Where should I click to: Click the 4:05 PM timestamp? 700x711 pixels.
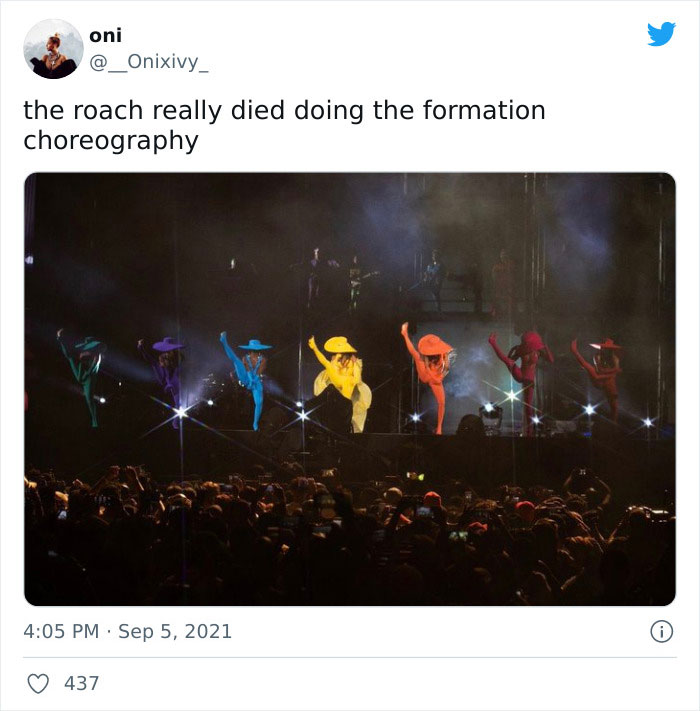pos(61,632)
